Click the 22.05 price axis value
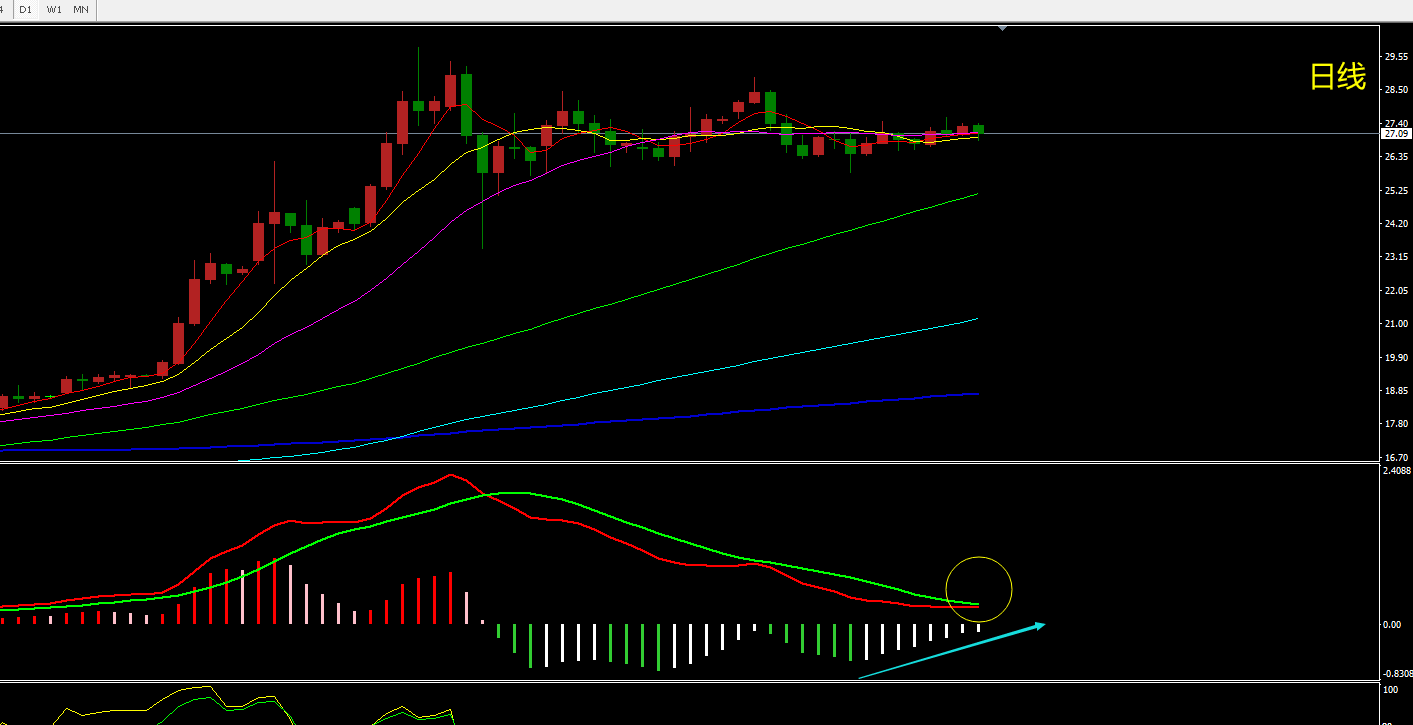The height and width of the screenshot is (725, 1413). coord(1396,290)
